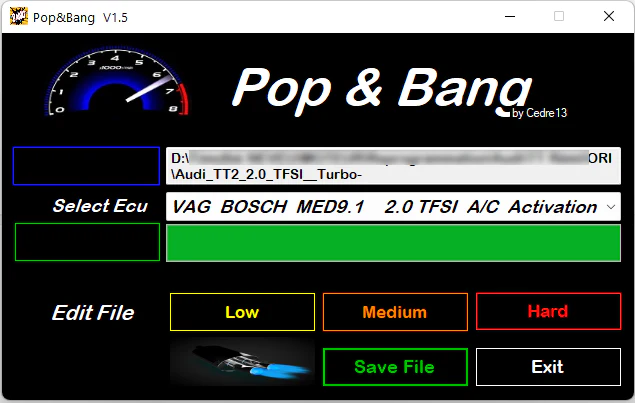This screenshot has width=635, height=403.
Task: Click the Low edit button
Action: tap(242, 312)
